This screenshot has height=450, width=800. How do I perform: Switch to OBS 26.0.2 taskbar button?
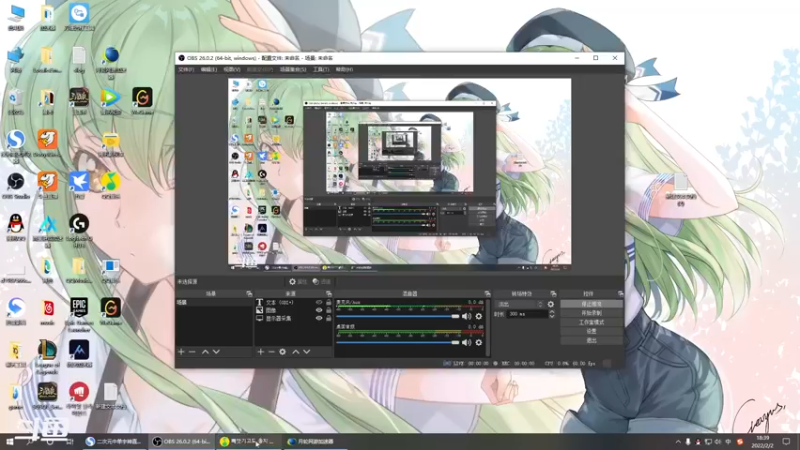point(182,442)
